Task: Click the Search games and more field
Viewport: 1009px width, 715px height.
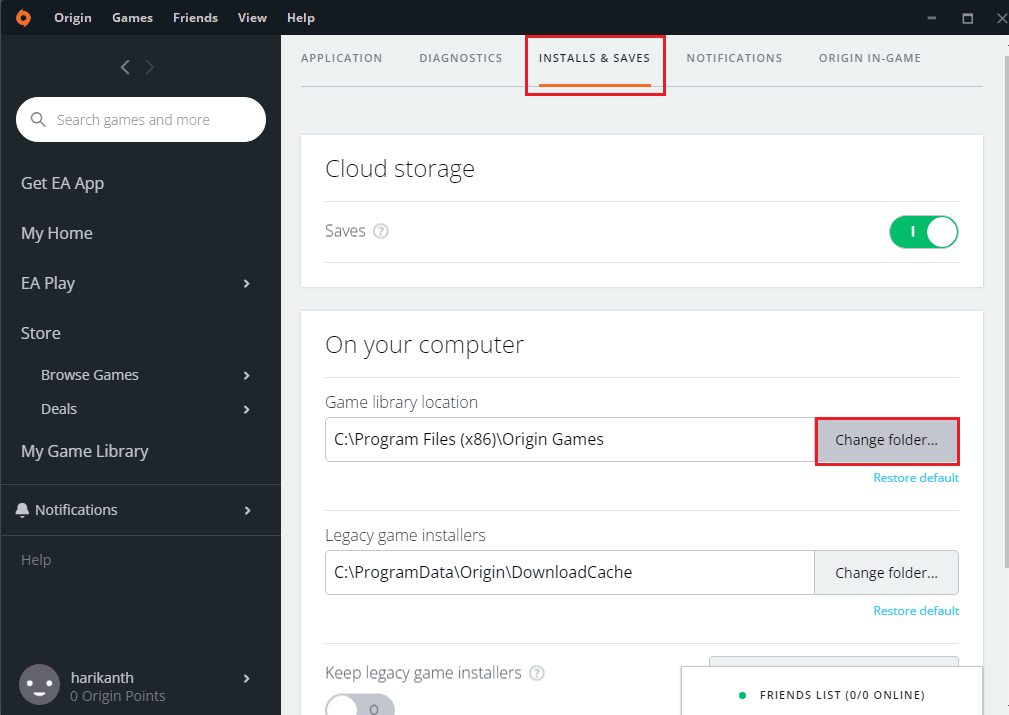Action: coord(141,120)
